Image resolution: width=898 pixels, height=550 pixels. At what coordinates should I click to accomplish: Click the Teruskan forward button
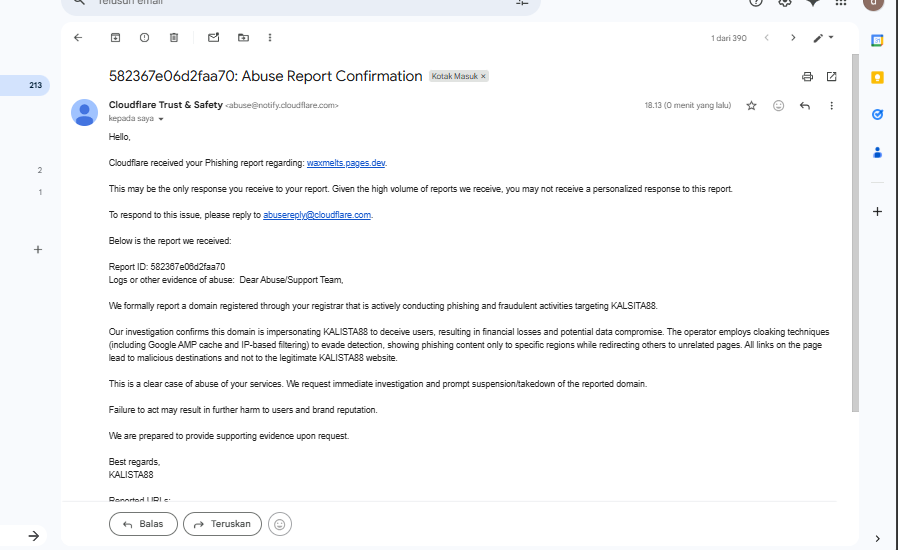coord(222,524)
